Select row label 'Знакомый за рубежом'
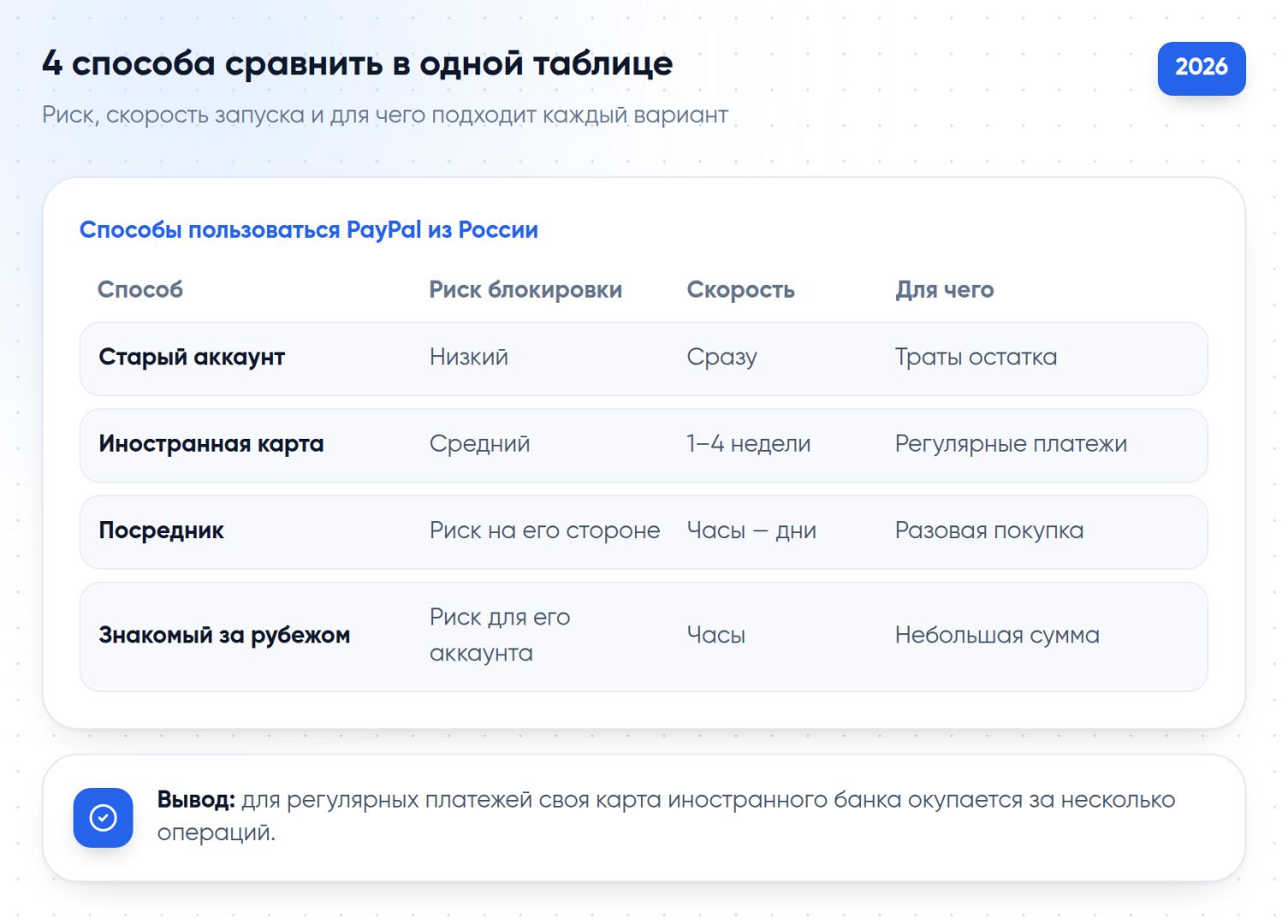 (224, 636)
